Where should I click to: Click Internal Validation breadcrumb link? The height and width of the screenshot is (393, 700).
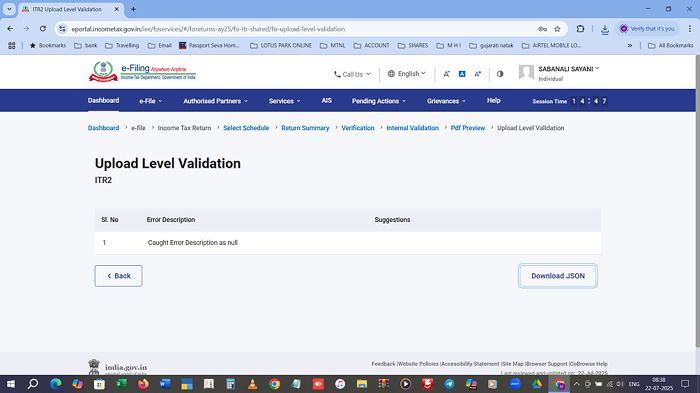tap(412, 128)
